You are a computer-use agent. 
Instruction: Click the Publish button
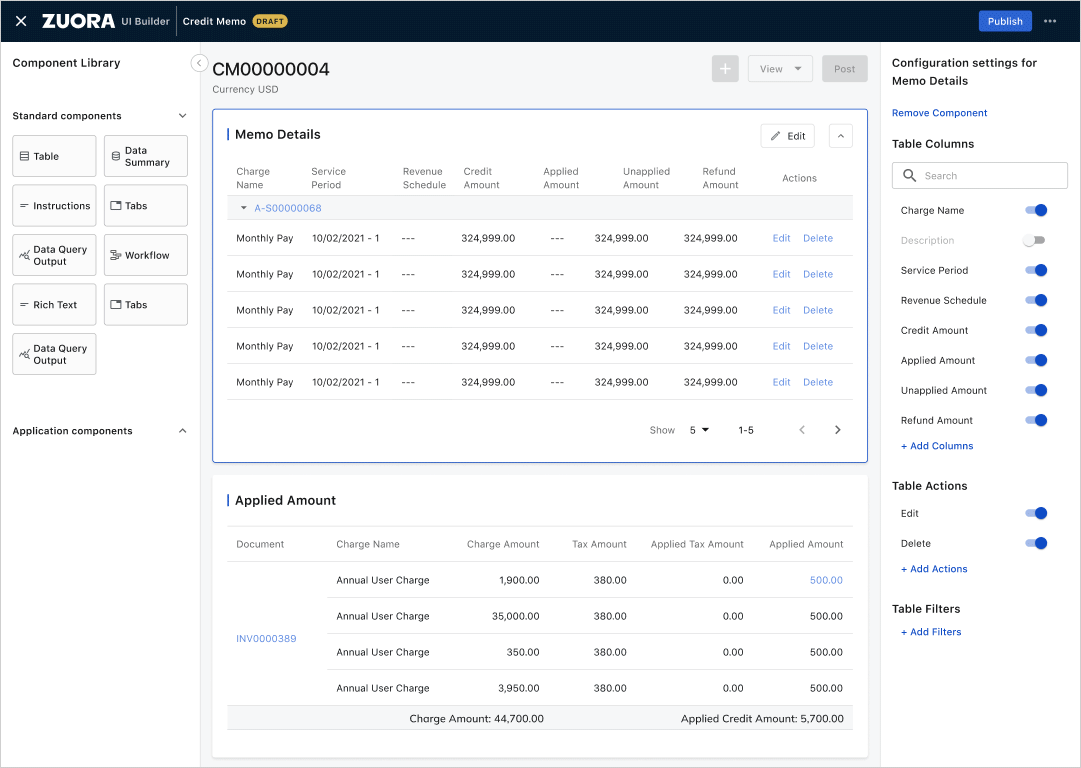click(x=1005, y=21)
